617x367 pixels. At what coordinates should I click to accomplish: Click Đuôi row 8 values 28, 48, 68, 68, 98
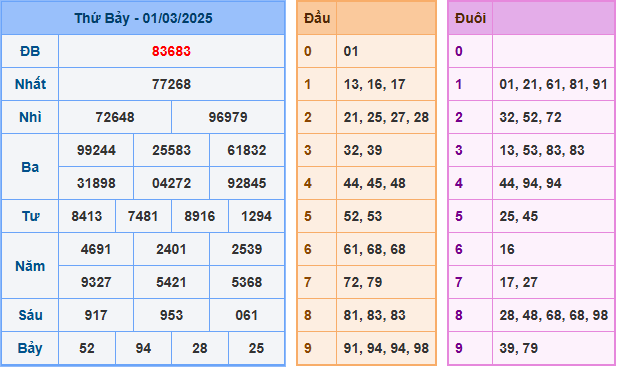tap(553, 315)
